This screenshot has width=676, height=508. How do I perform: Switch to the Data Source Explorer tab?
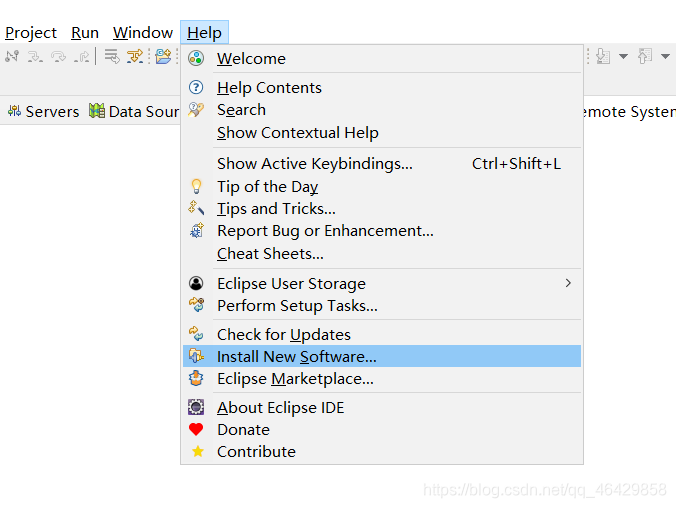point(134,112)
